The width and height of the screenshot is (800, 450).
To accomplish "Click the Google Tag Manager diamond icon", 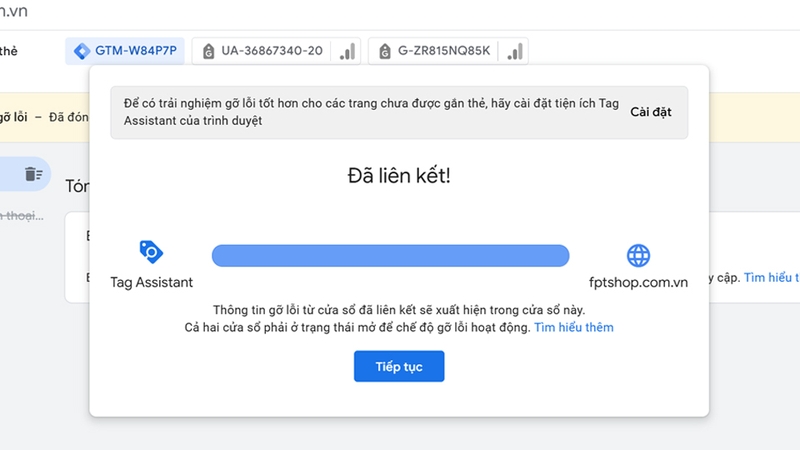I will (82, 51).
